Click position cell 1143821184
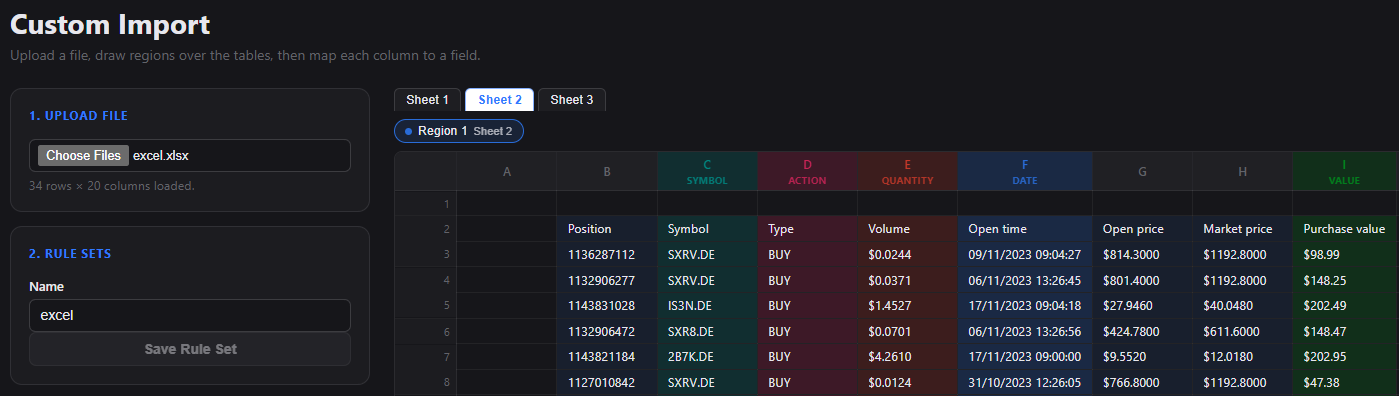1399x396 pixels. (607, 356)
